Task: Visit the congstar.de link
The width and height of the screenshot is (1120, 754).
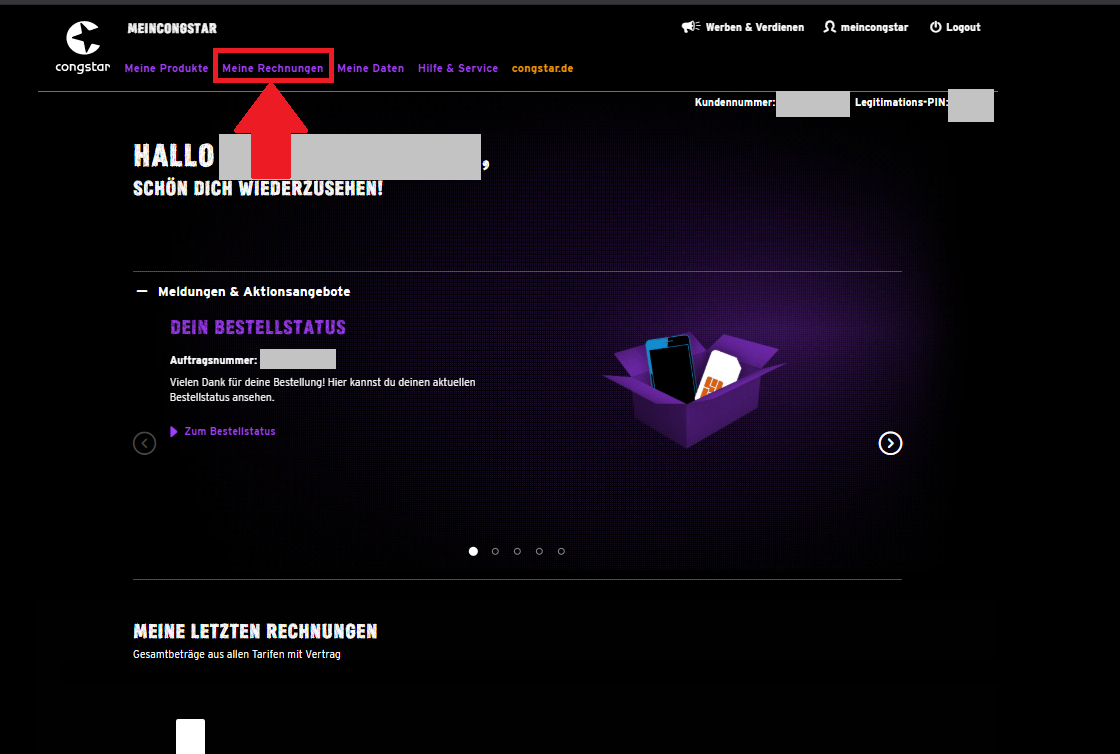Action: [x=542, y=69]
